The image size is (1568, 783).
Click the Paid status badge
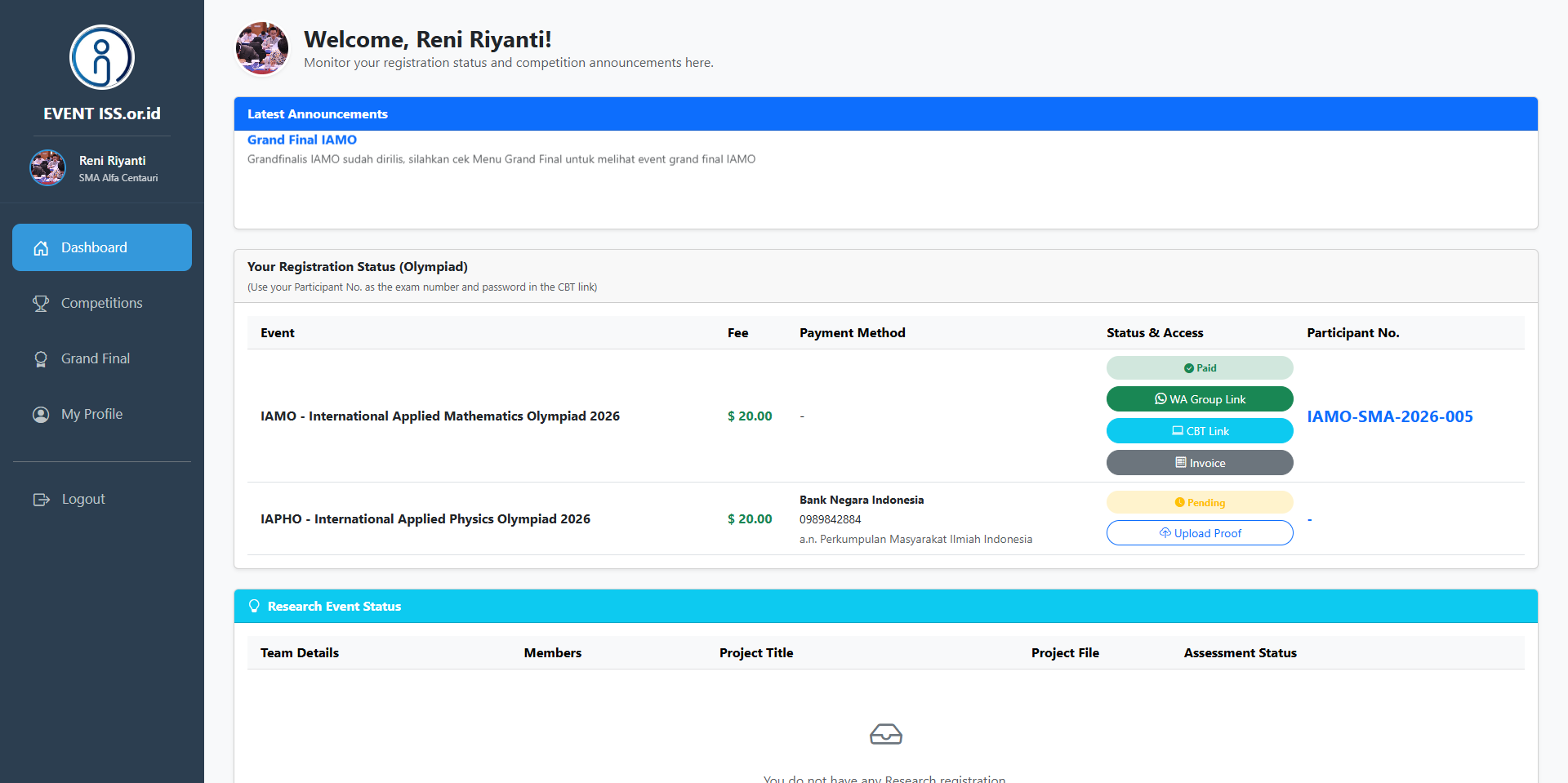[1200, 368]
